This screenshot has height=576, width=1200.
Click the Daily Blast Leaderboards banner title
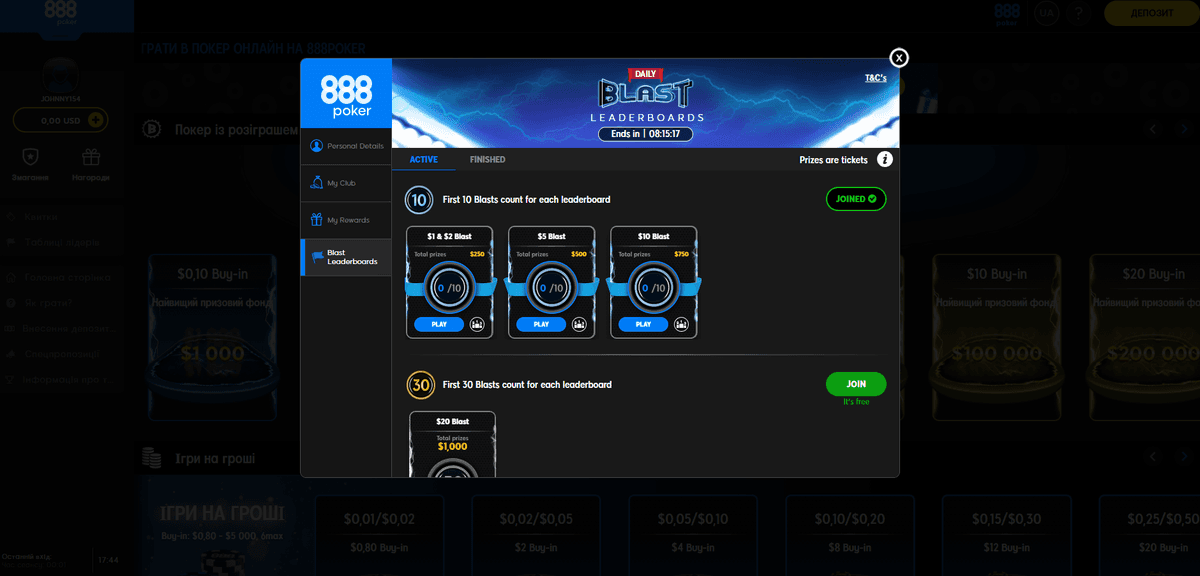[646, 97]
